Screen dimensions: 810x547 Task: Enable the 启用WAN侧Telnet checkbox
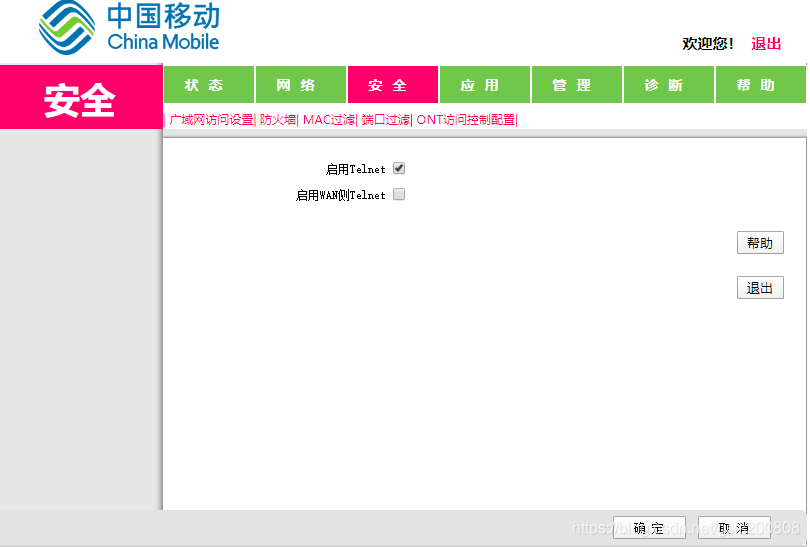pyautogui.click(x=399, y=194)
